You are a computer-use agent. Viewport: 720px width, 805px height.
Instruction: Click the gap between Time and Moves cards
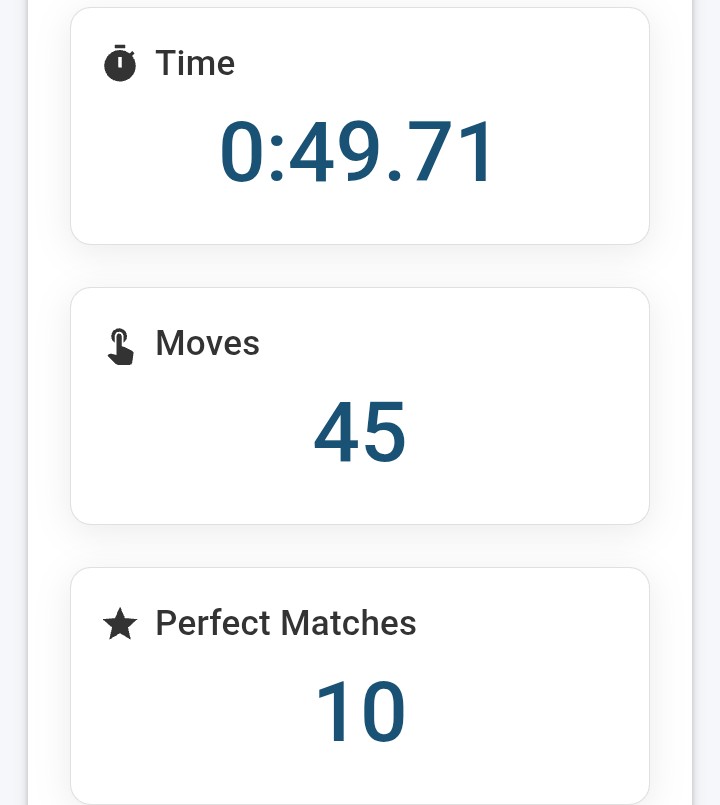click(x=360, y=266)
